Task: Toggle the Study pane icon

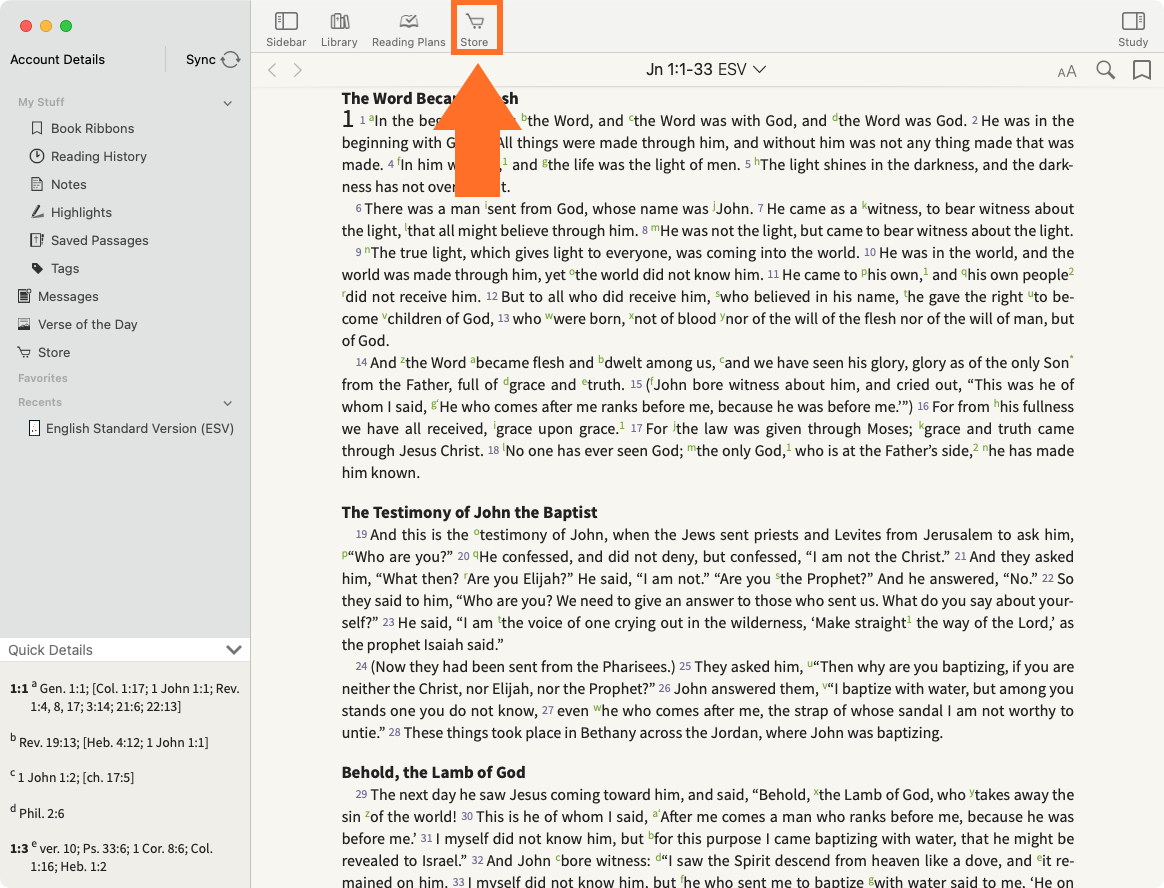Action: (x=1133, y=22)
